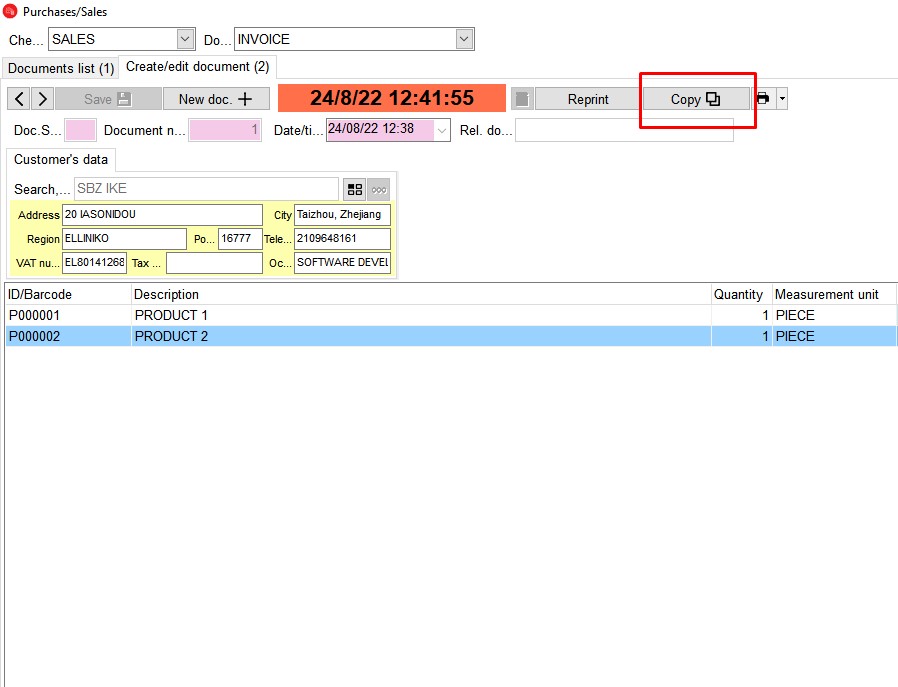Screen dimensions: 898x687
Task: Click the pink document series field
Action: coord(80,130)
